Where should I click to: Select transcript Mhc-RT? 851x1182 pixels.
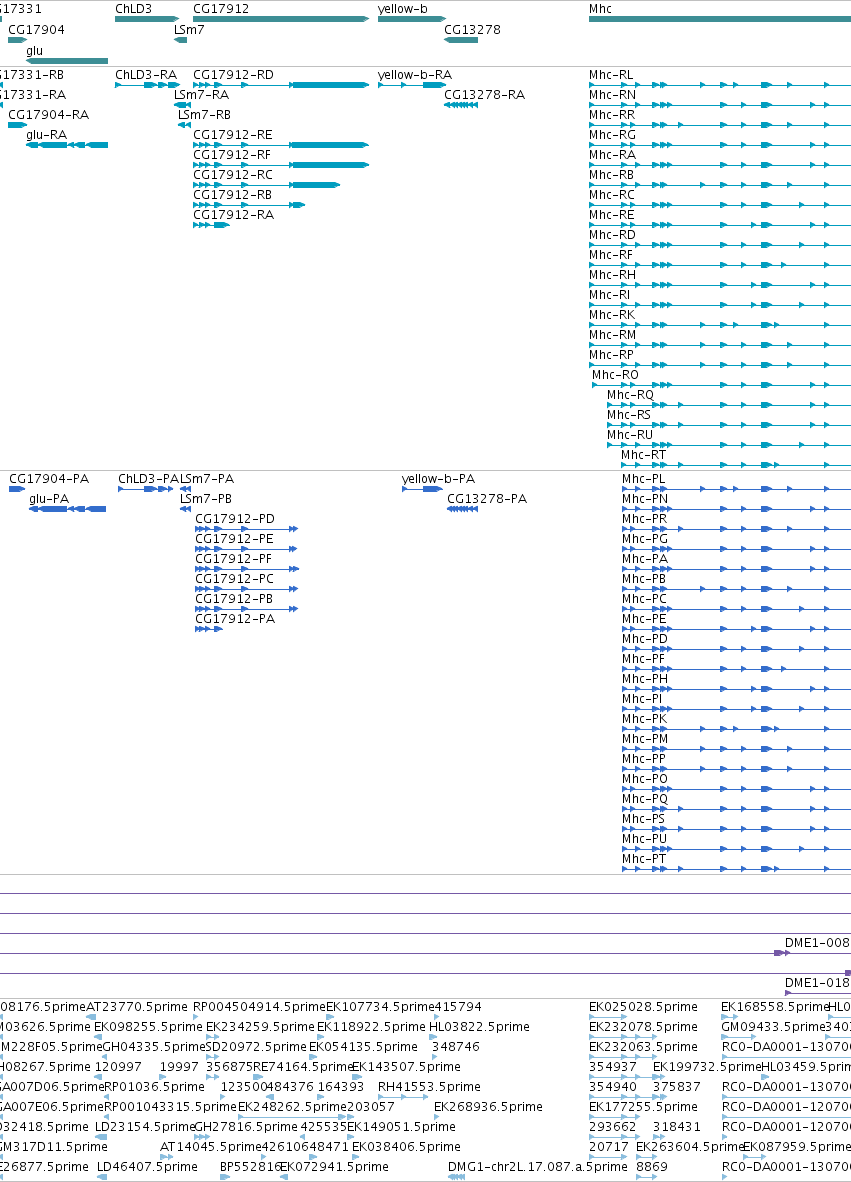point(644,455)
